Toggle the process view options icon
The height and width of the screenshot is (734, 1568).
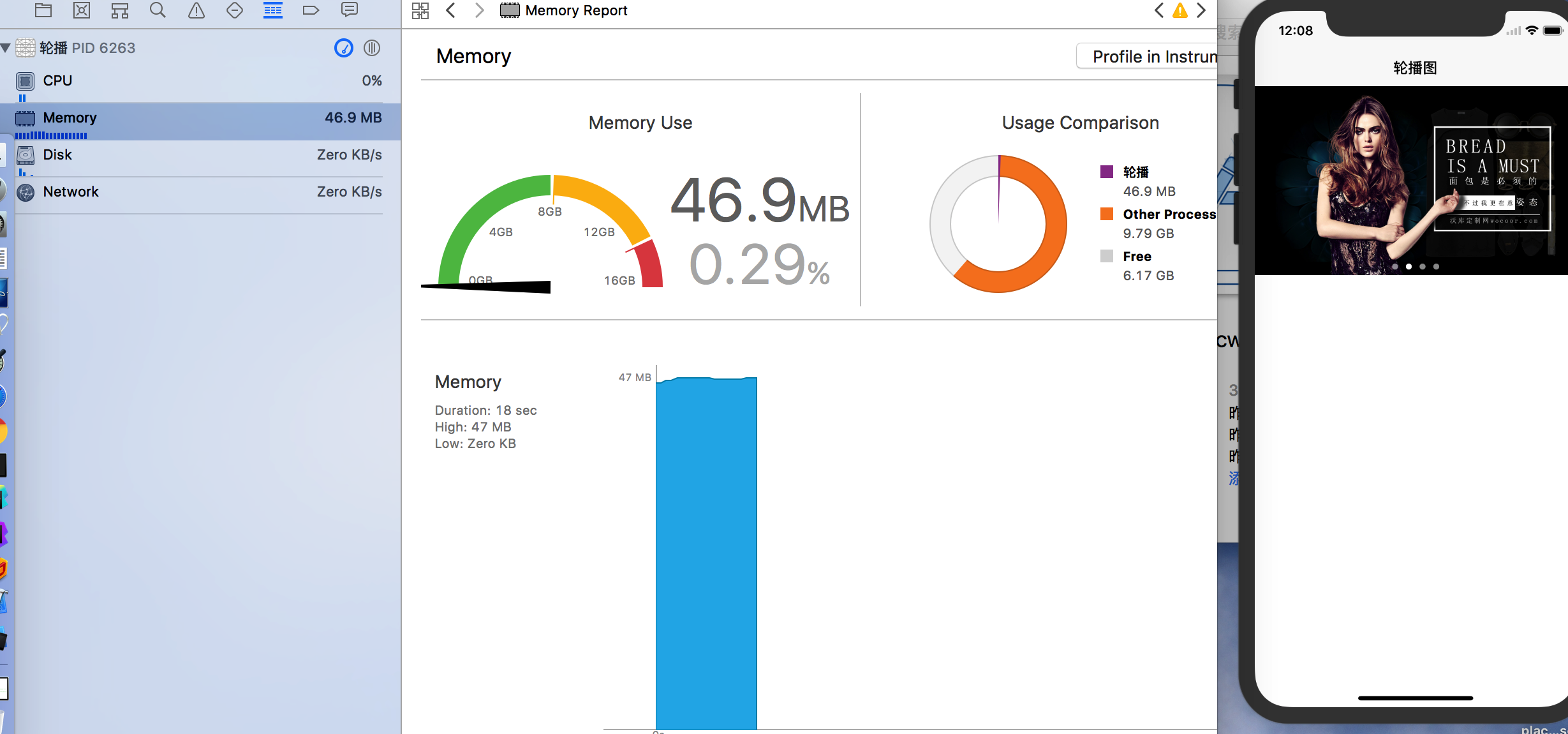pyautogui.click(x=372, y=48)
